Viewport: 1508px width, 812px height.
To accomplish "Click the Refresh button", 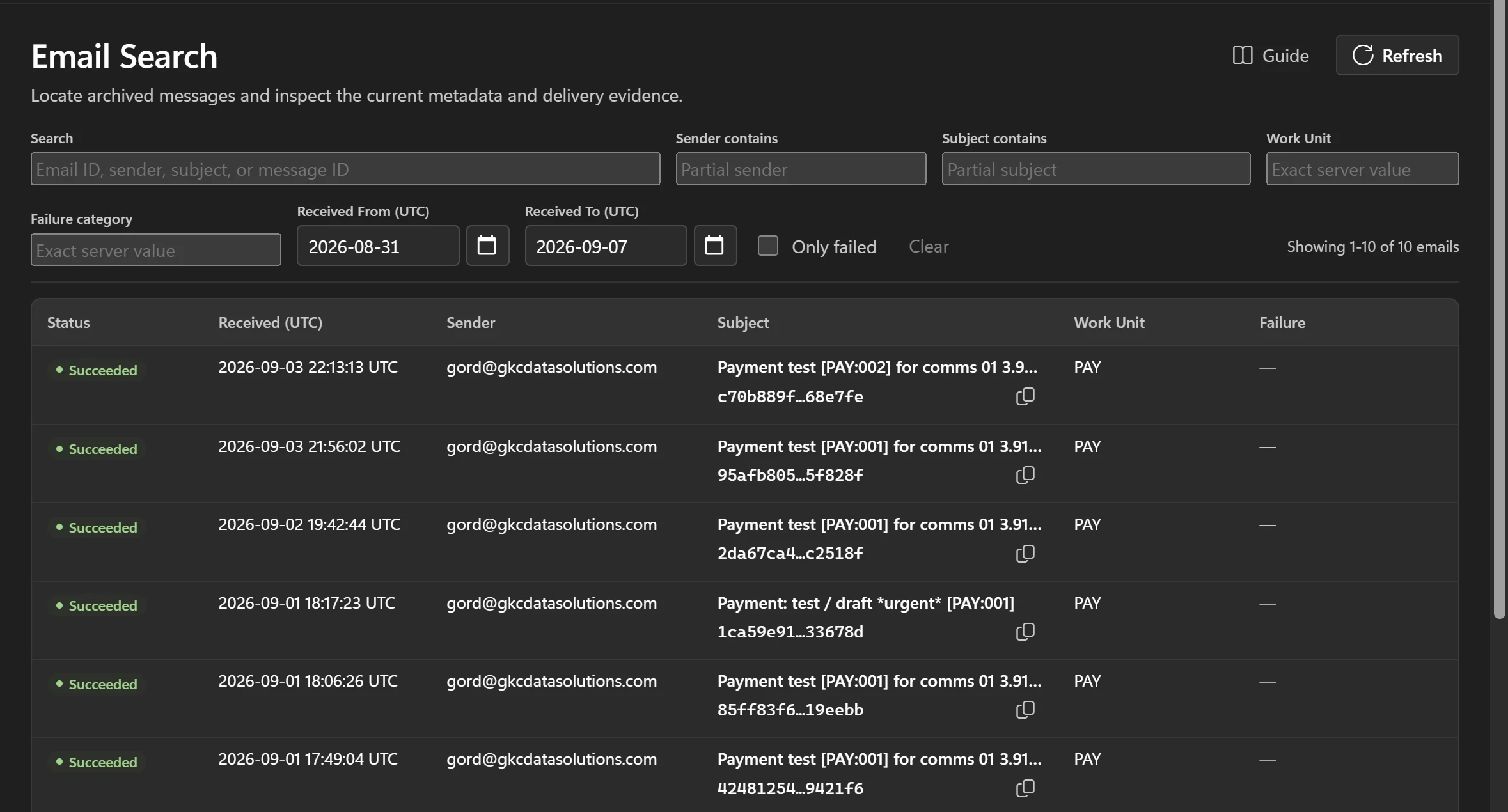I will tap(1397, 56).
